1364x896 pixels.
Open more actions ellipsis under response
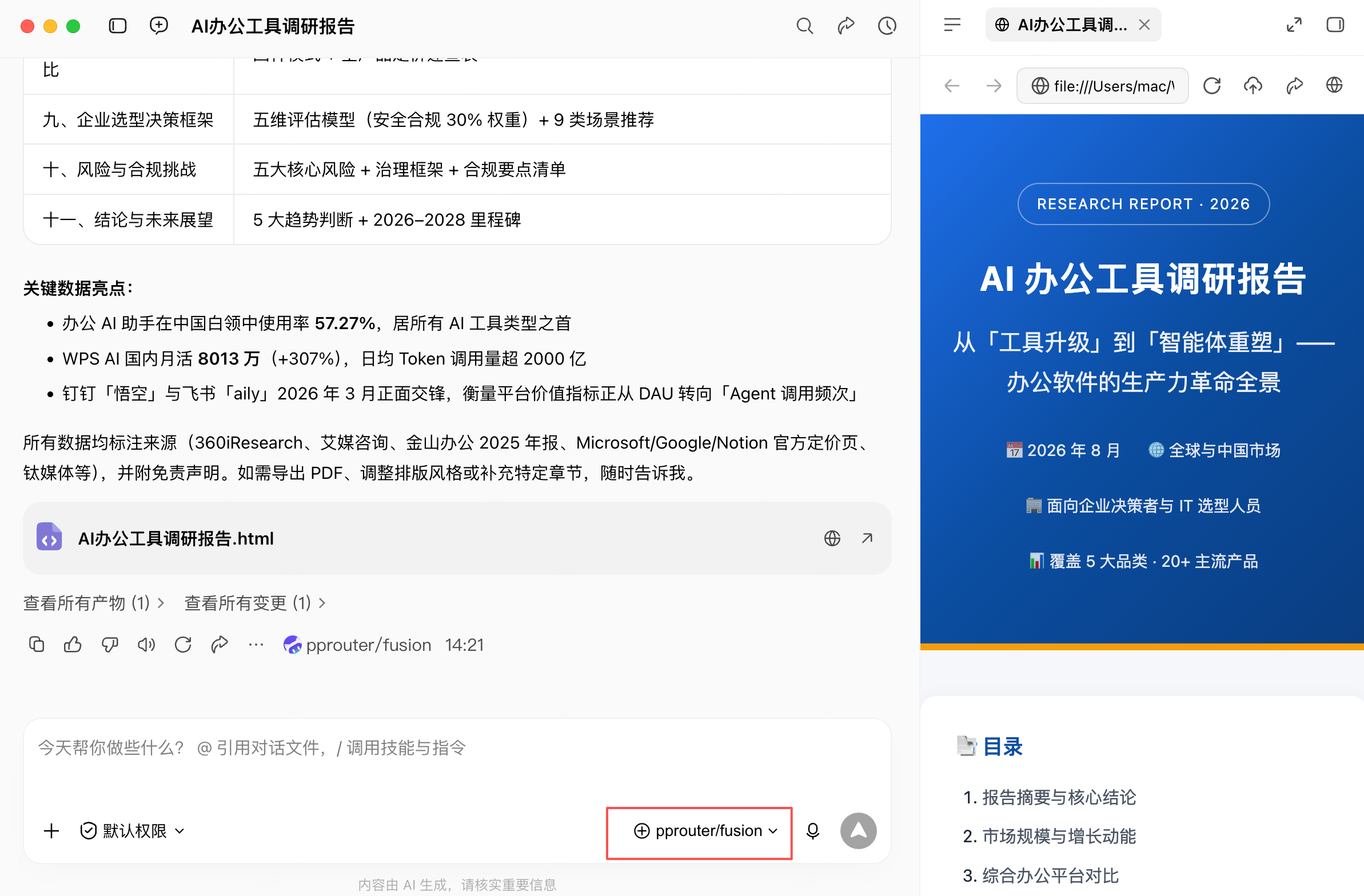(256, 645)
